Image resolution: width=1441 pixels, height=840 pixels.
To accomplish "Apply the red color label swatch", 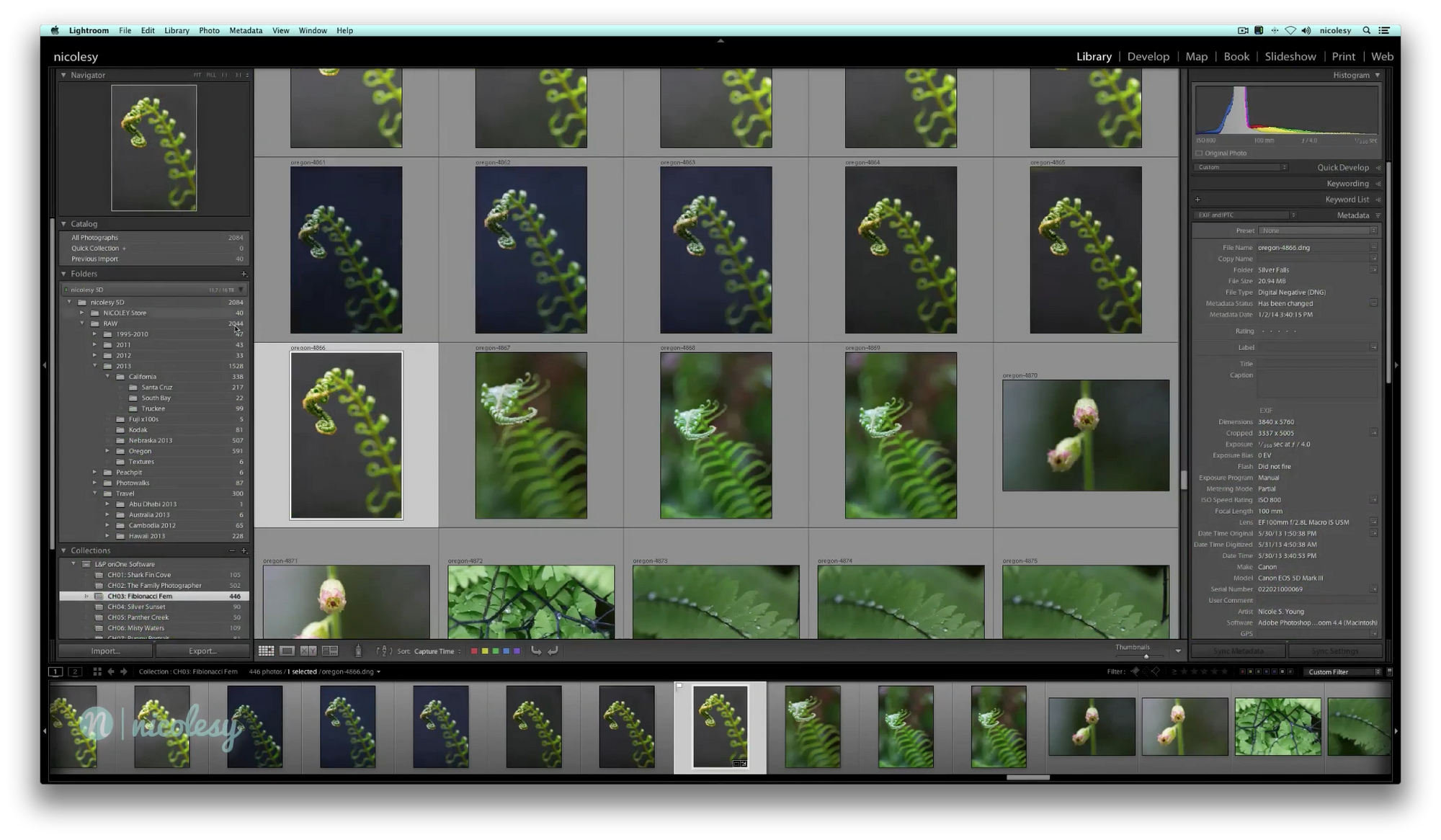I will [x=474, y=651].
